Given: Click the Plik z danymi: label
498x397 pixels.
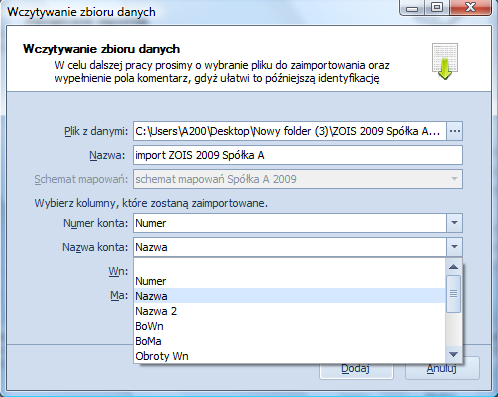Looking at the screenshot, I should pos(96,131).
